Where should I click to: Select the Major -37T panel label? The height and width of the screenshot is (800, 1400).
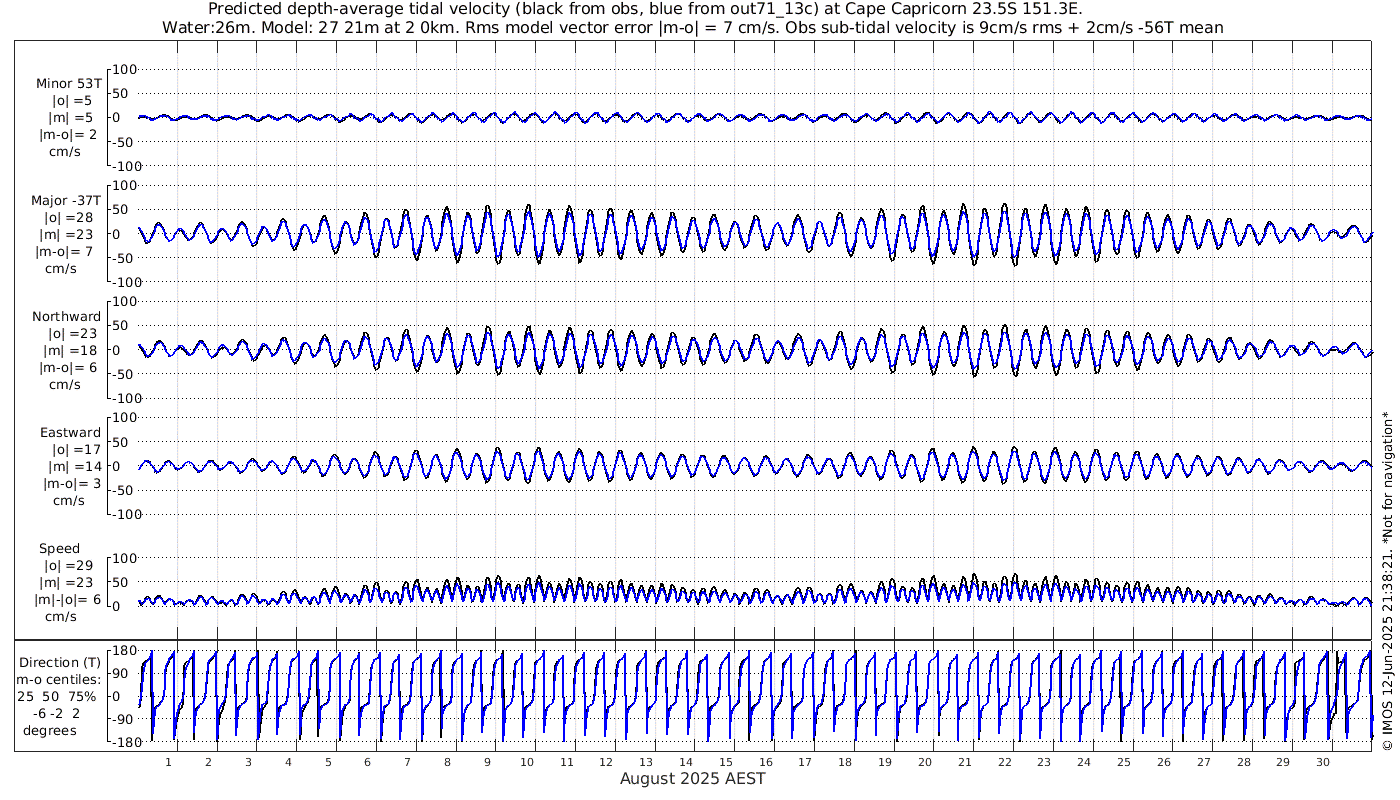point(66,201)
